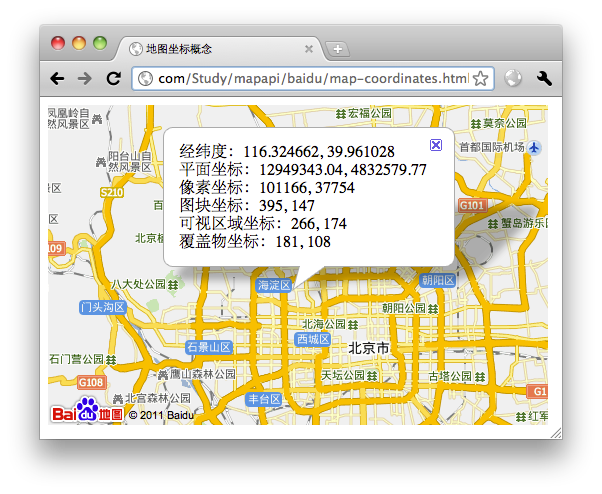Open the wrench settings menu
Image resolution: width=602 pixels, height=494 pixels.
[x=545, y=79]
